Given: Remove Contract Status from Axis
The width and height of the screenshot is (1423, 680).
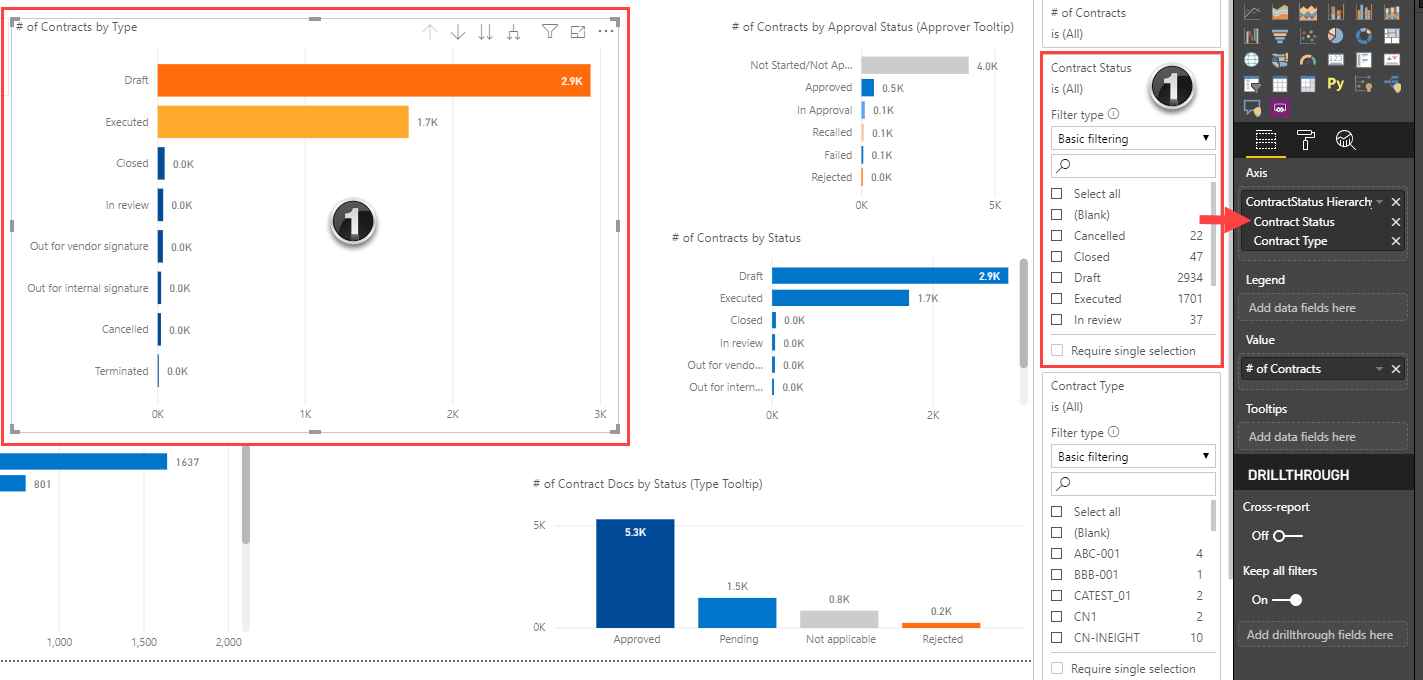Looking at the screenshot, I should [x=1396, y=222].
